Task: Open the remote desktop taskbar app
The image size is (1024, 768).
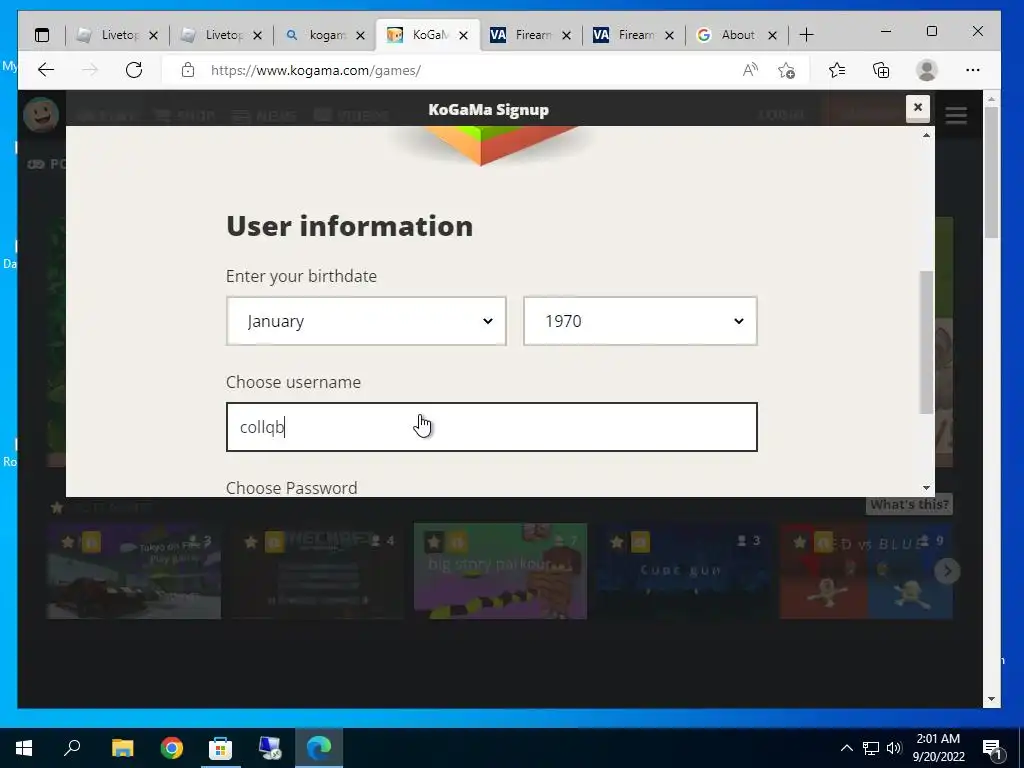Action: point(270,748)
